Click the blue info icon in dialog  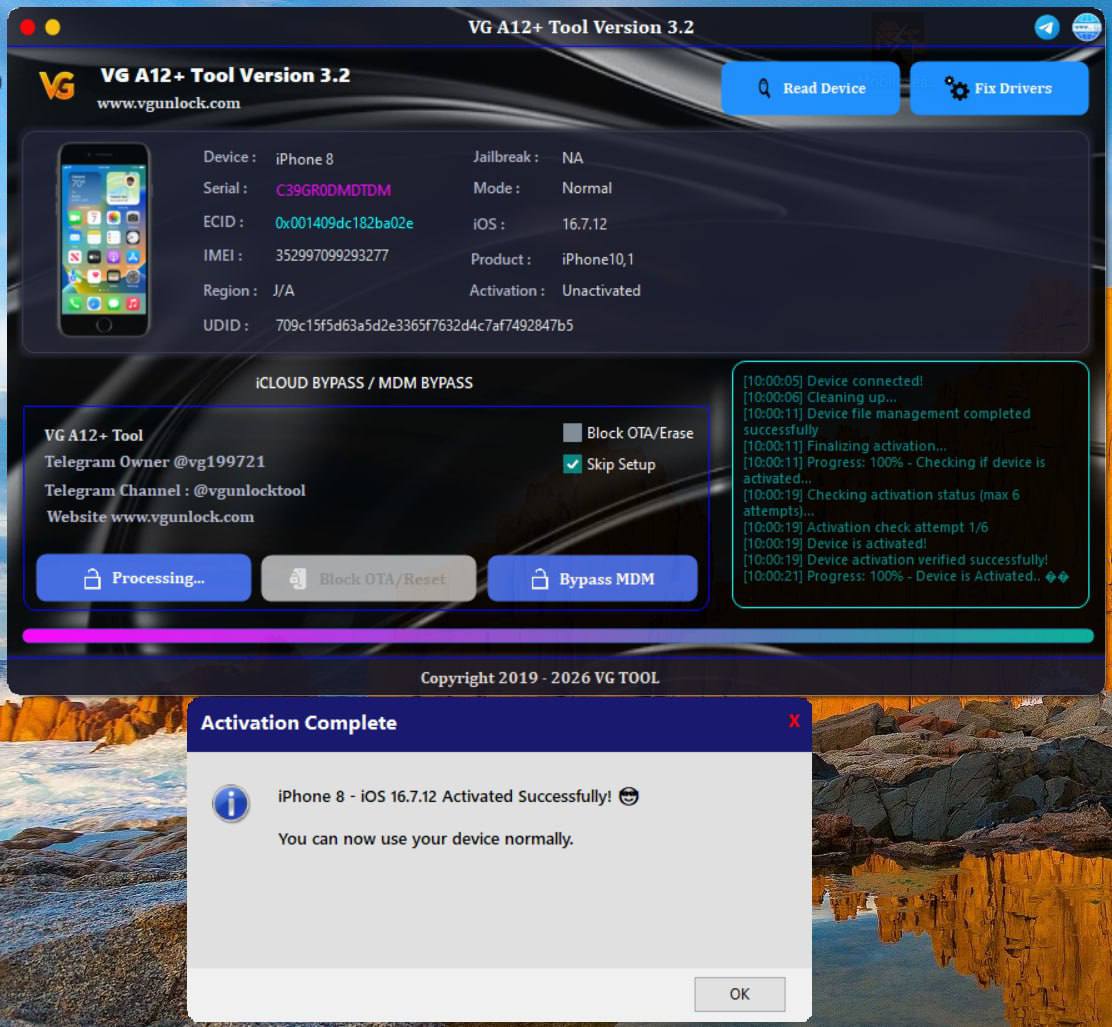231,803
